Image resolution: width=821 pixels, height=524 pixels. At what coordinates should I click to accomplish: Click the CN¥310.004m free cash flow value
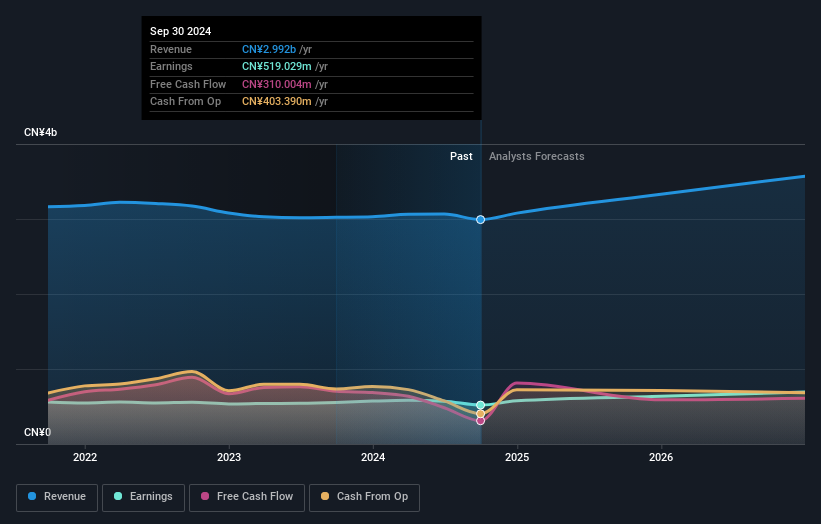pos(276,84)
